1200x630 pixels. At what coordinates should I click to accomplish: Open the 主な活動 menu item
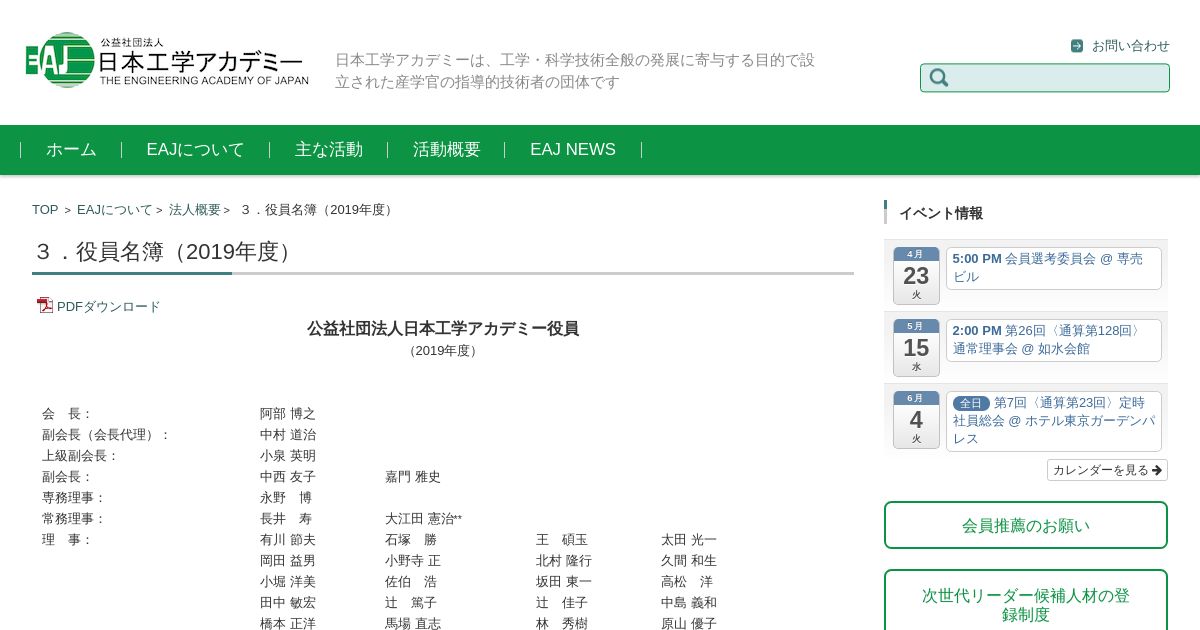[x=329, y=150]
